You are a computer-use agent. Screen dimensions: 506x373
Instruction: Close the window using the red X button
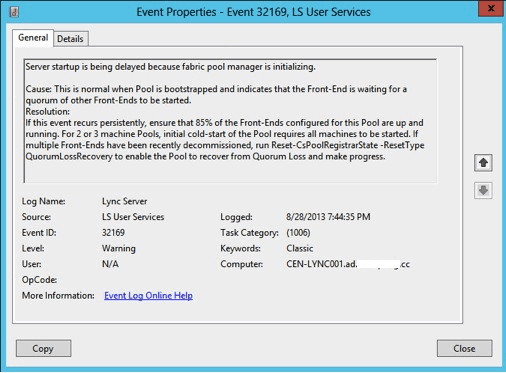[x=490, y=8]
